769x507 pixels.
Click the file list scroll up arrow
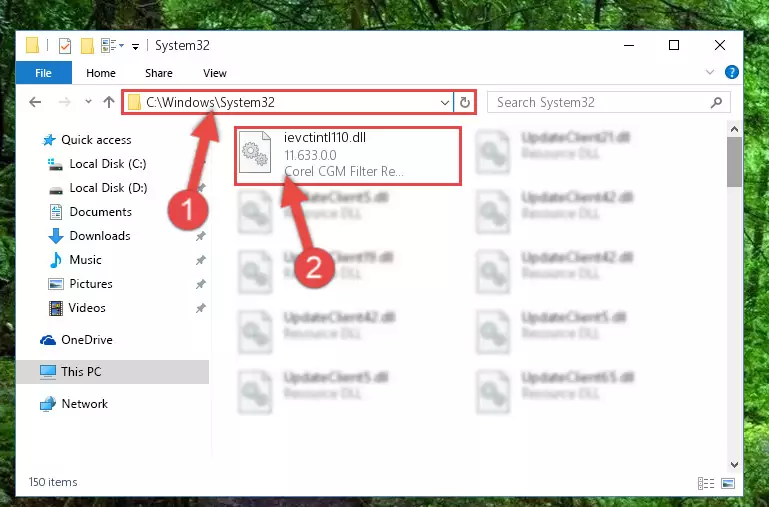point(734,129)
